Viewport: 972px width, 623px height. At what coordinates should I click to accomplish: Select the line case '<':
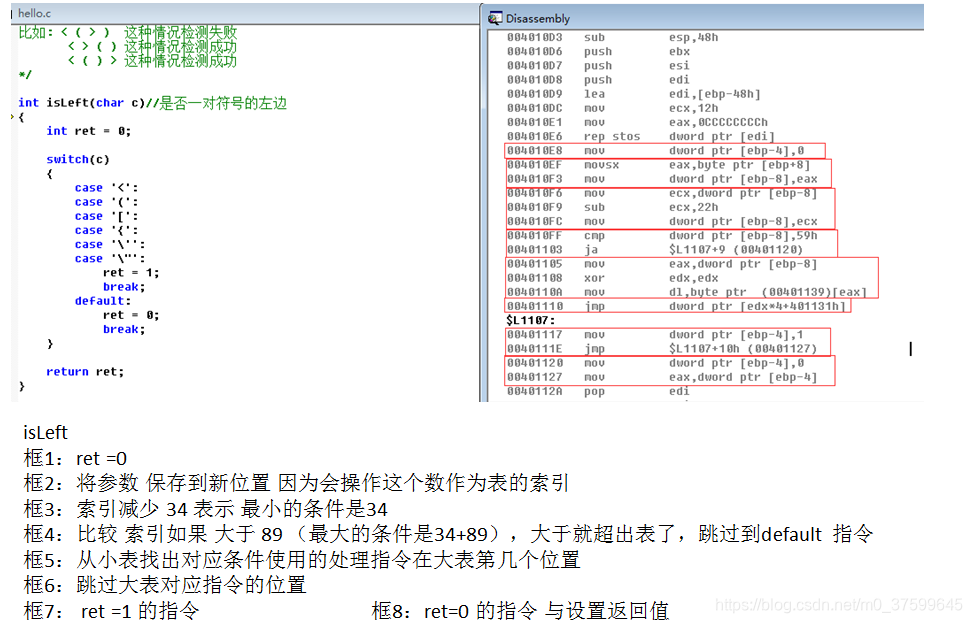(x=107, y=188)
